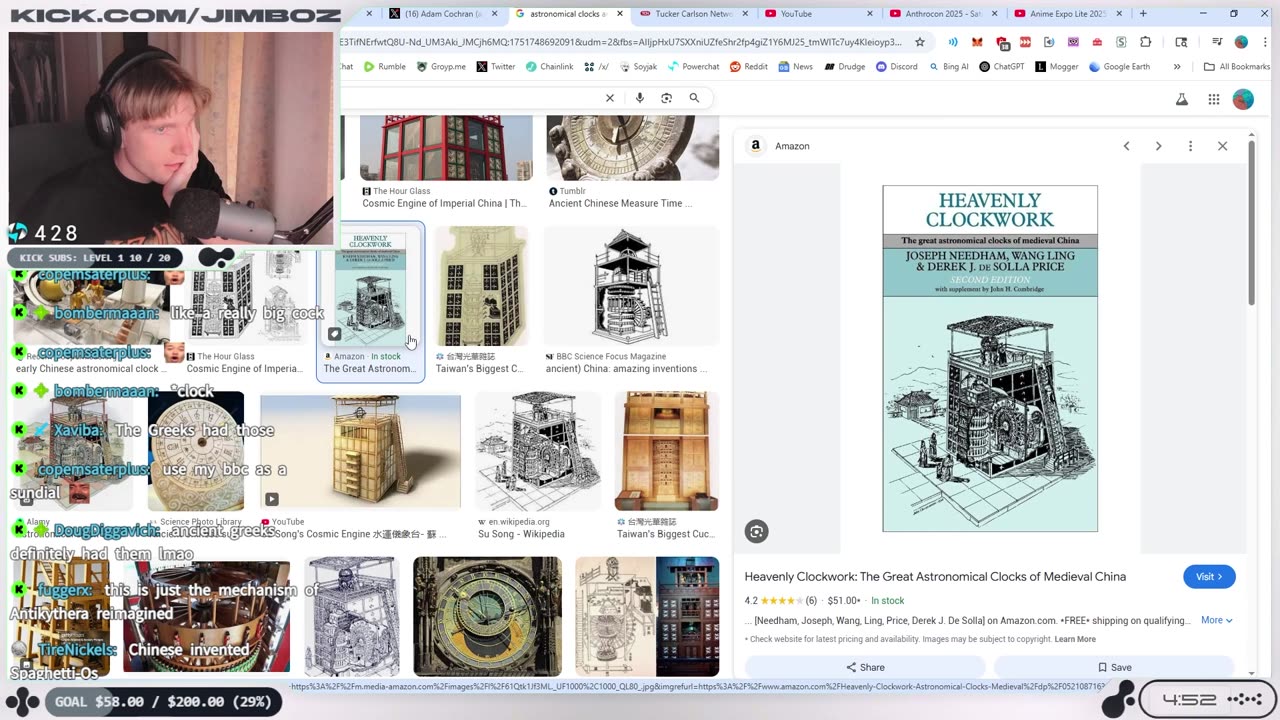Open the Hour Glass Cosmic Engine red tower image

446,148
